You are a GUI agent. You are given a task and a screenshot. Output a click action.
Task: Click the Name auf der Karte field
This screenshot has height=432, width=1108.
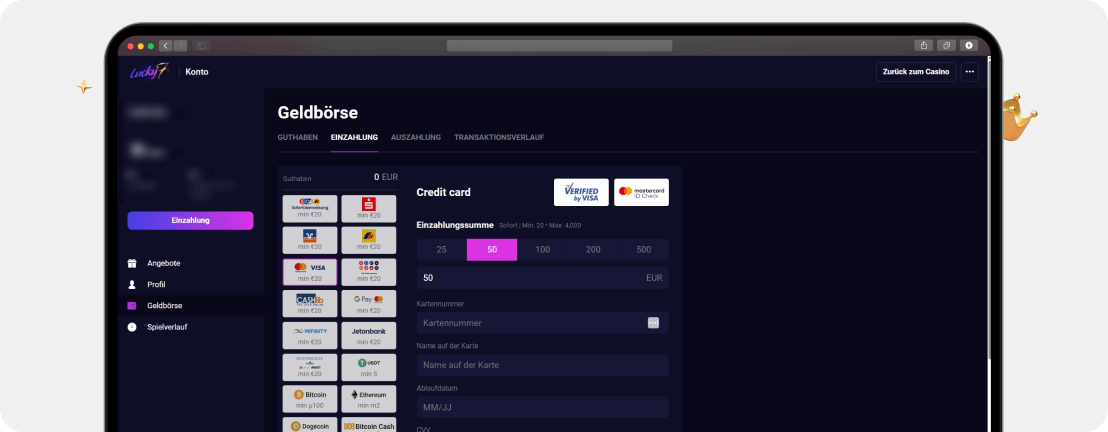pos(541,365)
